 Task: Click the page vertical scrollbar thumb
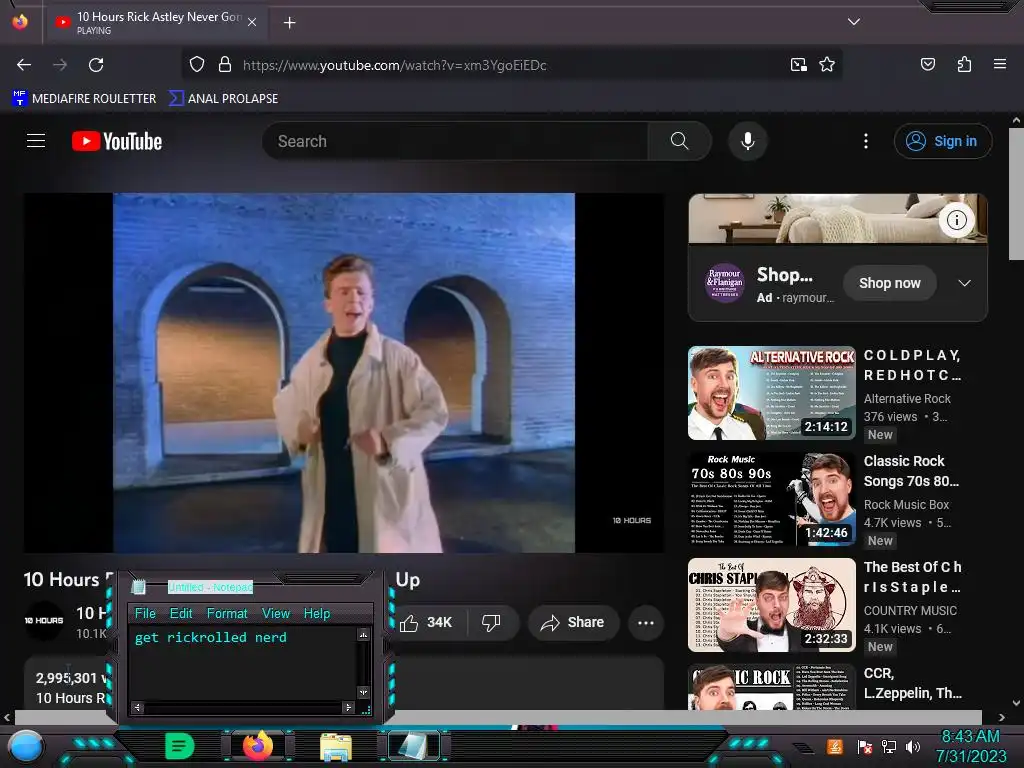coord(1016,194)
